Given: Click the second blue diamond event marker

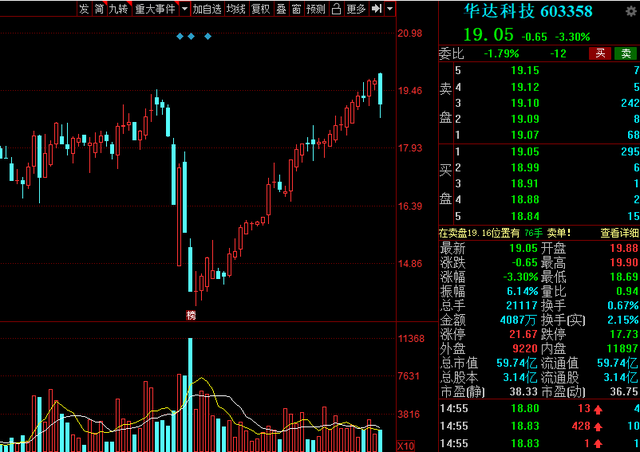Looking at the screenshot, I should 191,36.
